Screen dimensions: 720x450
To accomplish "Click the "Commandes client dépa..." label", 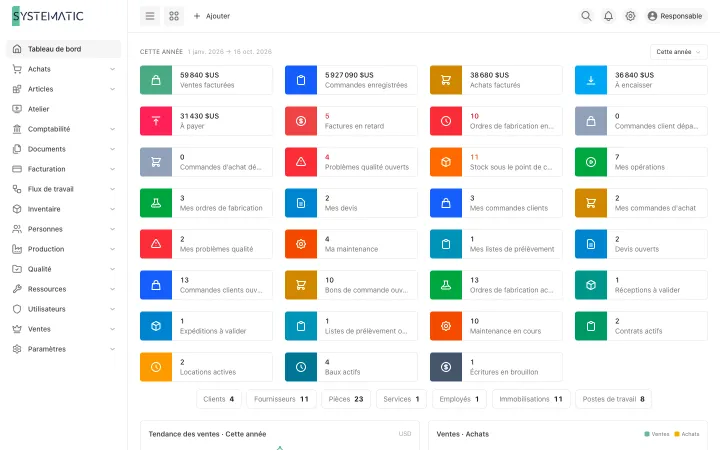I will click(656, 126).
